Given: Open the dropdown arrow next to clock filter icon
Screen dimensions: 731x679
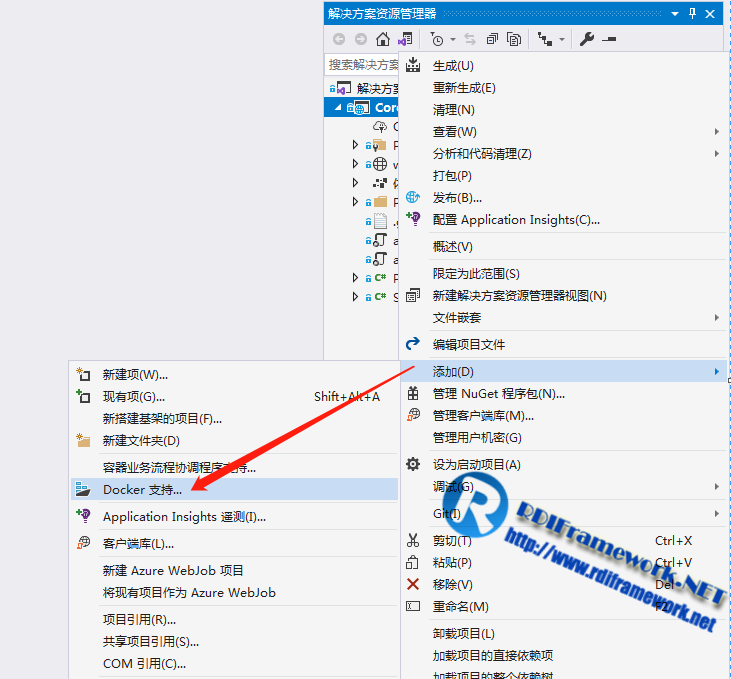Looking at the screenshot, I should click(453, 40).
